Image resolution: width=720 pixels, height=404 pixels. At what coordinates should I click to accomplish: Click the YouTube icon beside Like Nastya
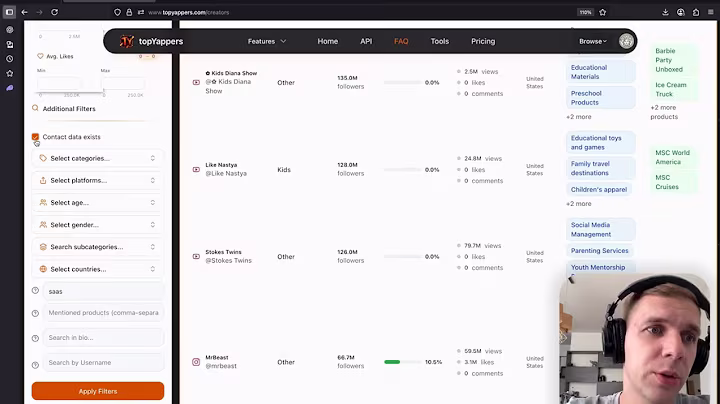[196, 169]
